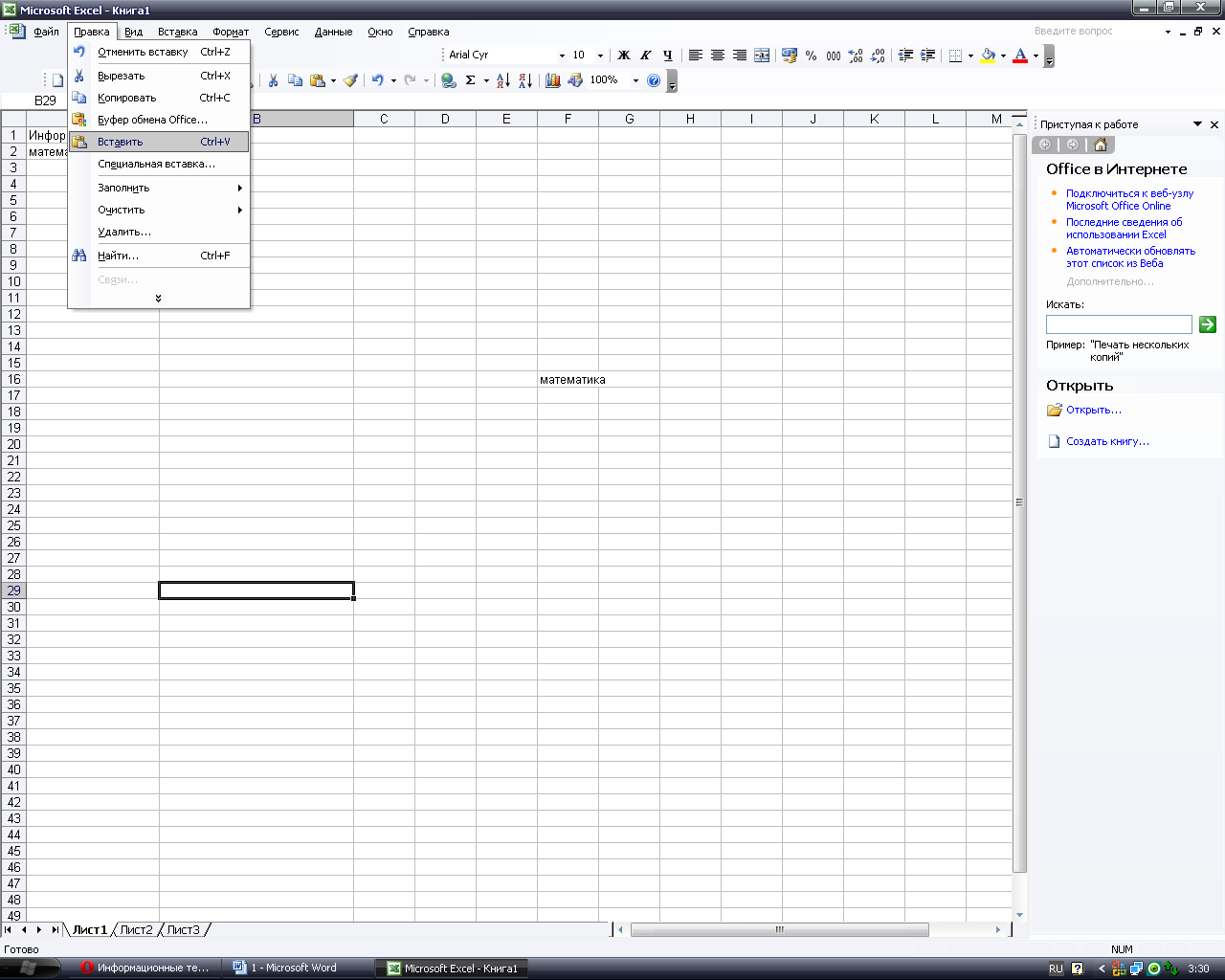
Task: Open the Paste options dropdown arrow
Action: (333, 80)
